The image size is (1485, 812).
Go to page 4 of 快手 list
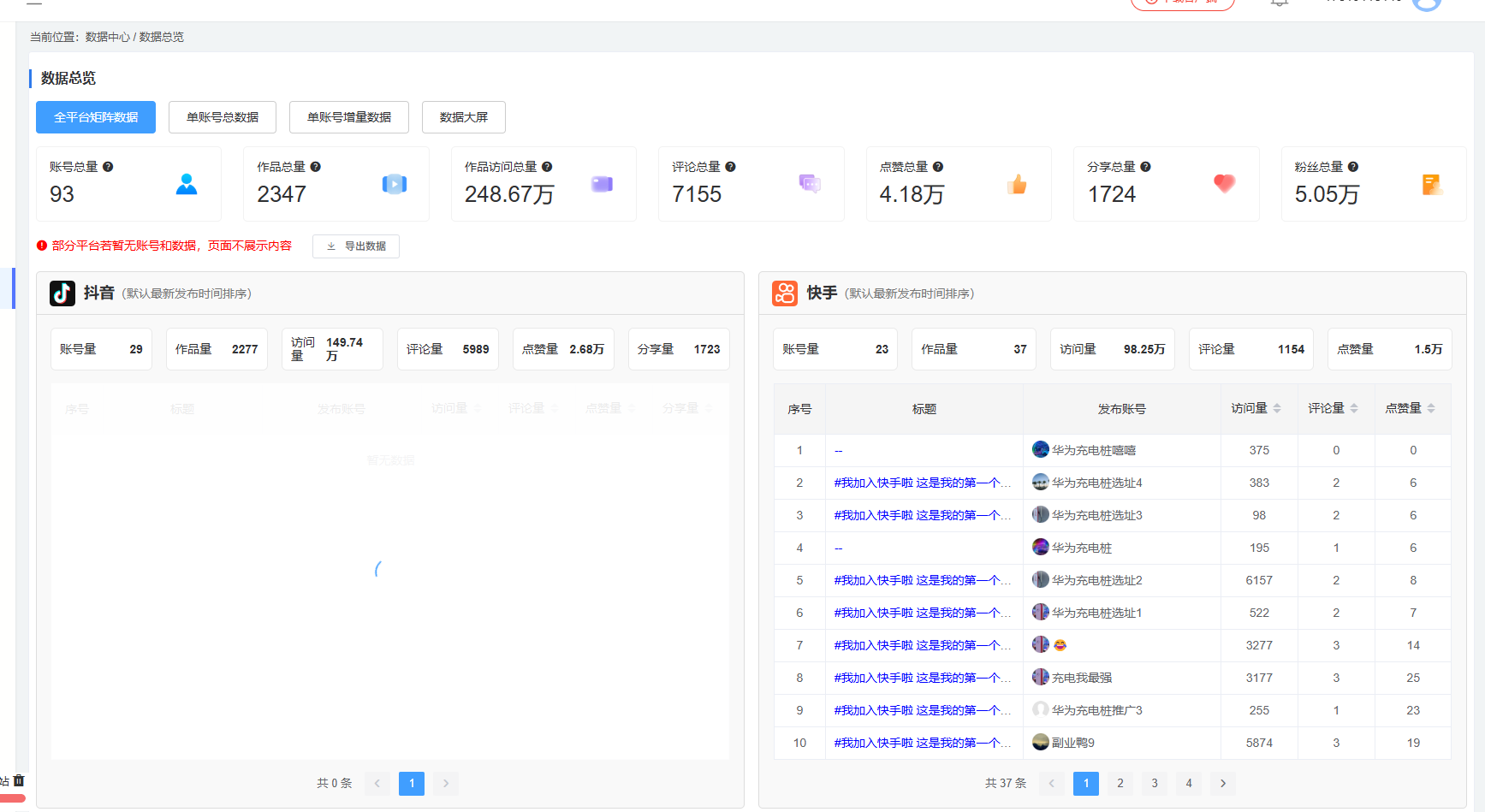[1188, 783]
